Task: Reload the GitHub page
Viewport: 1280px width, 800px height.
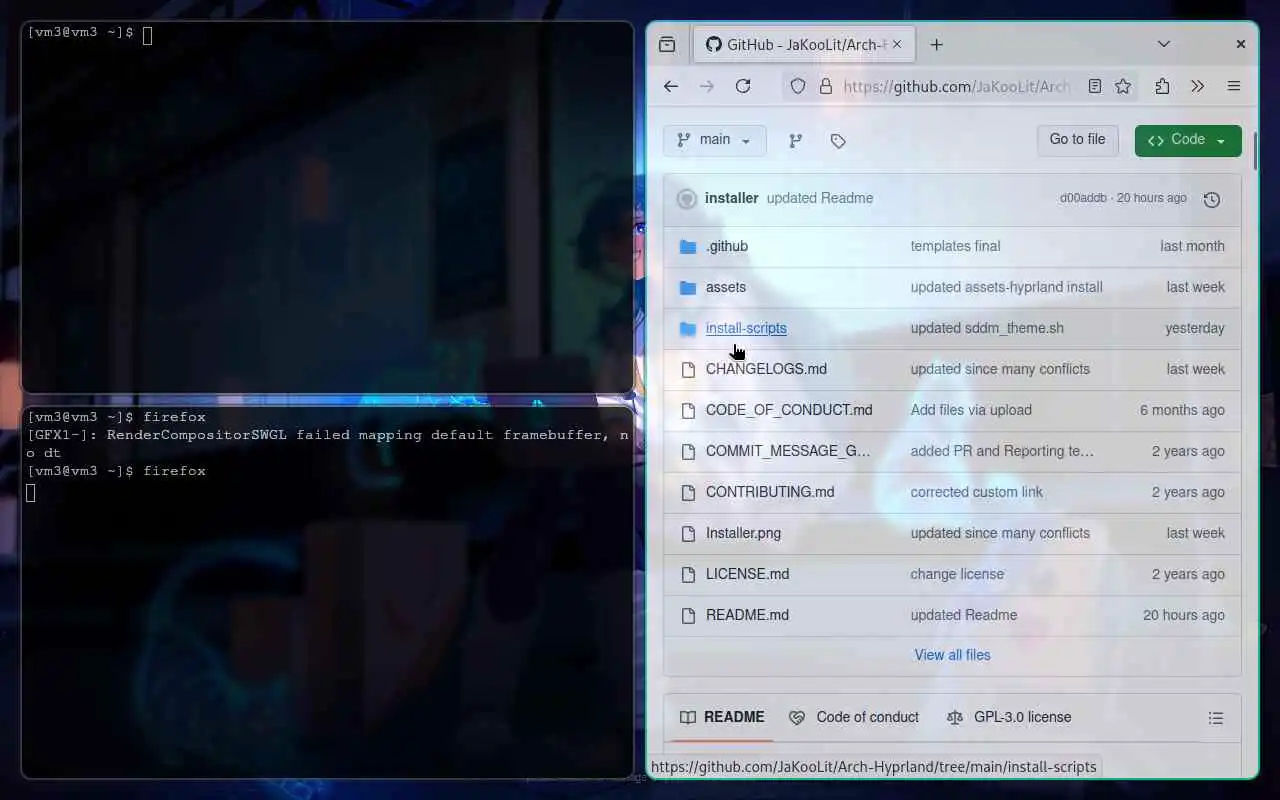Action: point(743,86)
